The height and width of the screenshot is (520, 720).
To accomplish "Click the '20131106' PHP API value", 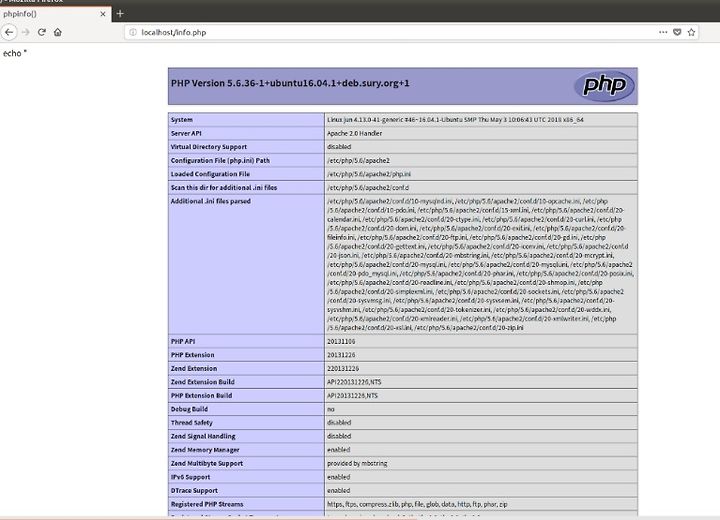I will (341, 341).
